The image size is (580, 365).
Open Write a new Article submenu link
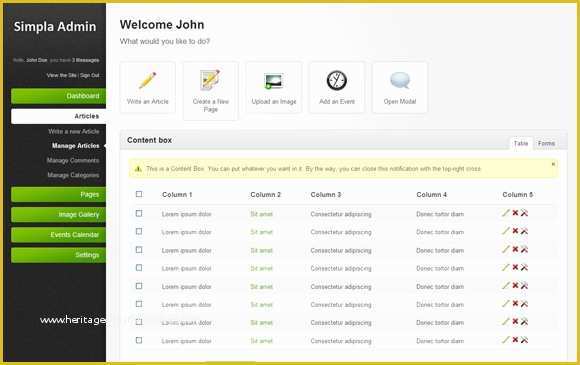tap(74, 131)
